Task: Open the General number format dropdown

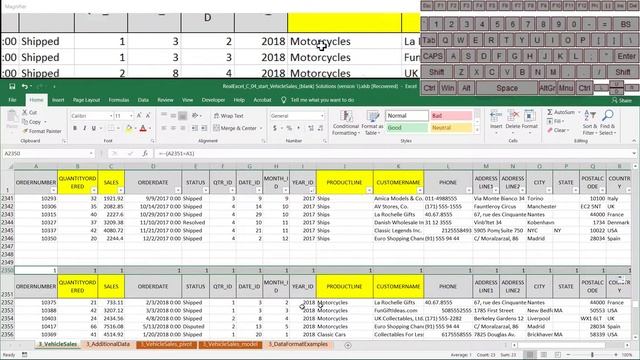Action: coord(322,116)
